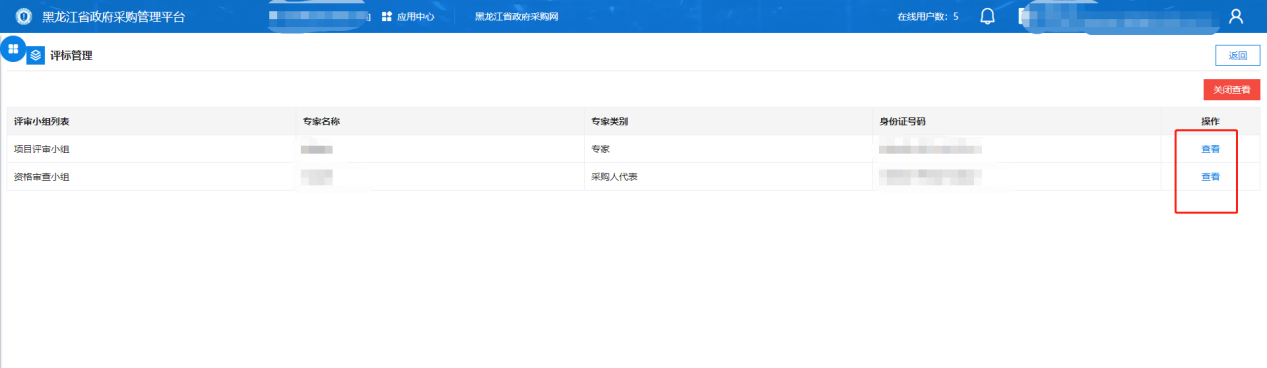1267x368 pixels.
Task: Click the 采购人代表 category cell
Action: 615,177
